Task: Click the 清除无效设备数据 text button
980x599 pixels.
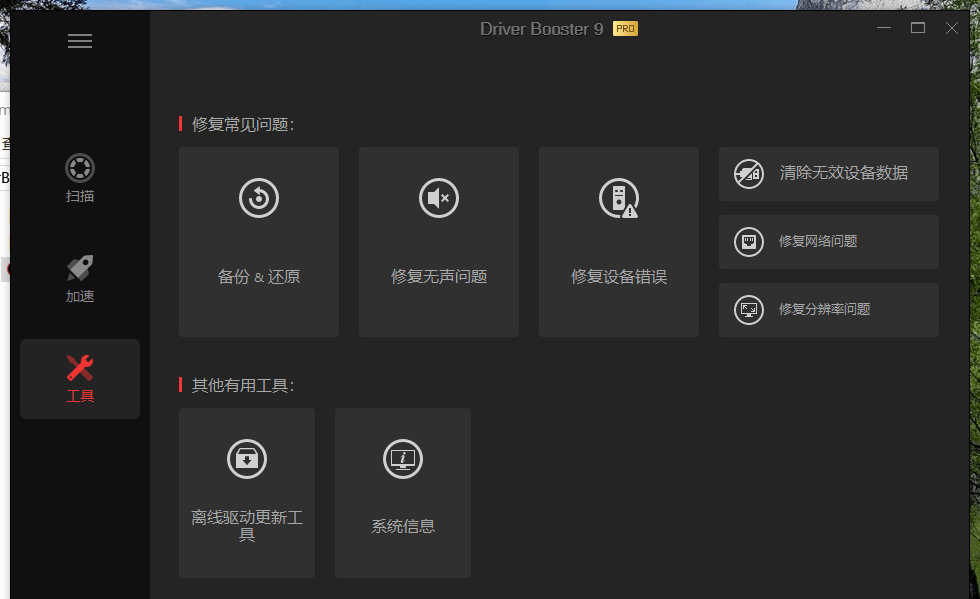Action: (x=844, y=173)
